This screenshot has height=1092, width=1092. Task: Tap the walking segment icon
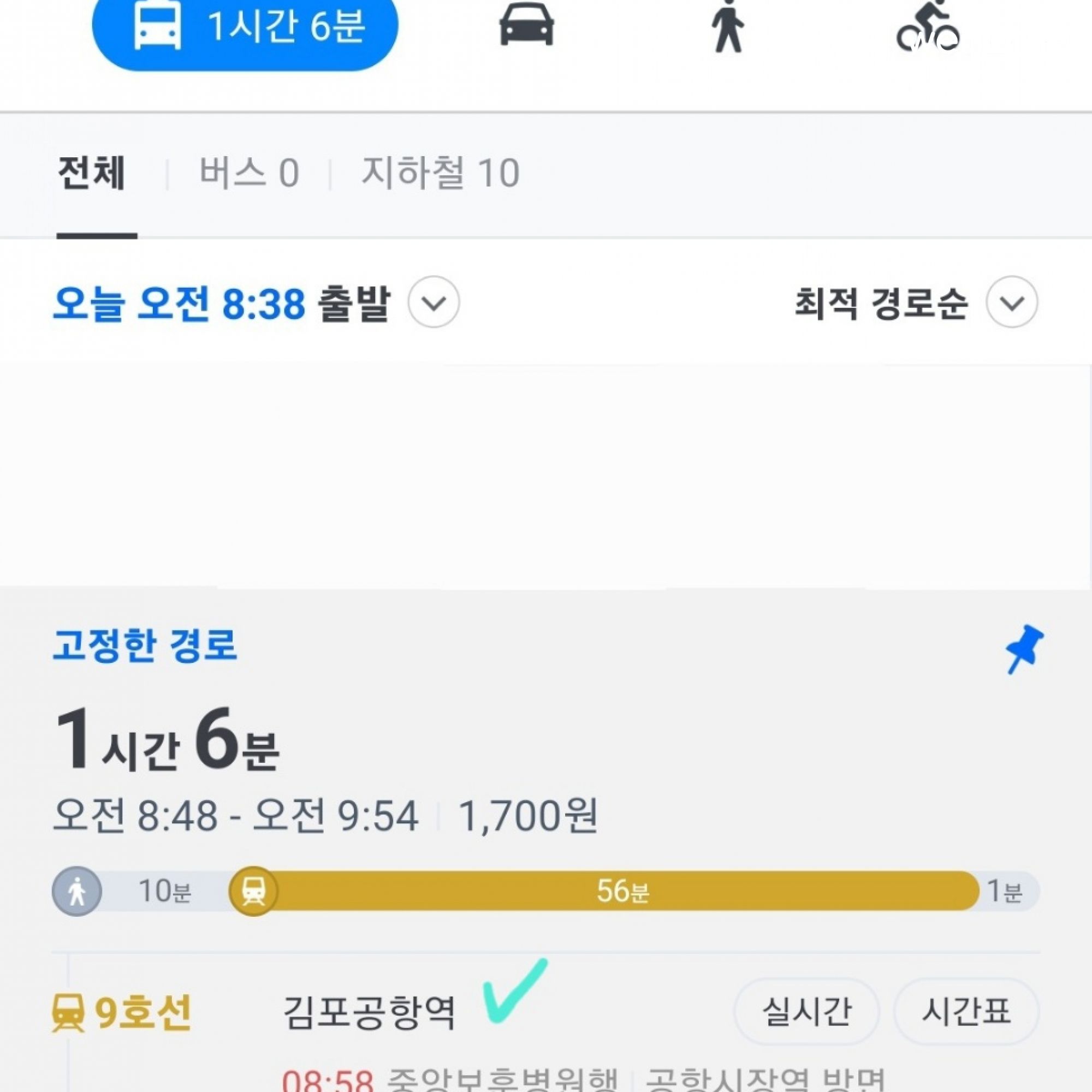(x=77, y=892)
